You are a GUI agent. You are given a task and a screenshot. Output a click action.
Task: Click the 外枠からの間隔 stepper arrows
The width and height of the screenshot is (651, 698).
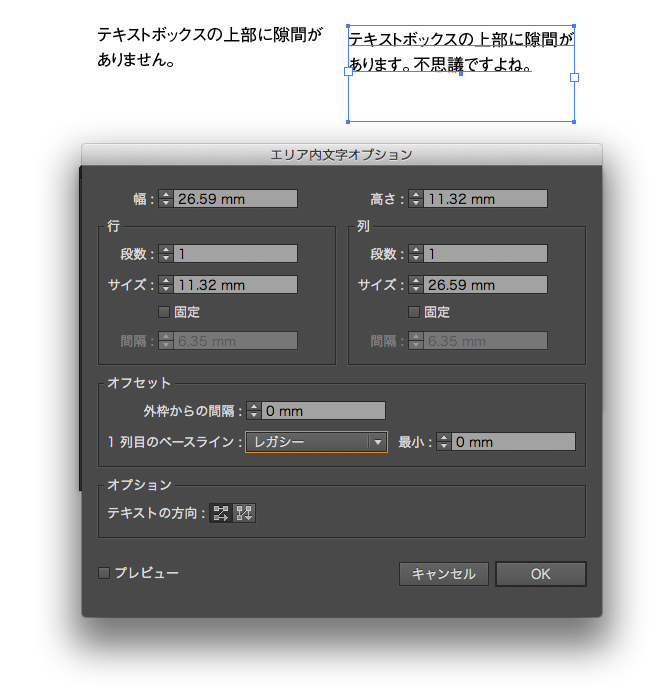click(x=254, y=410)
